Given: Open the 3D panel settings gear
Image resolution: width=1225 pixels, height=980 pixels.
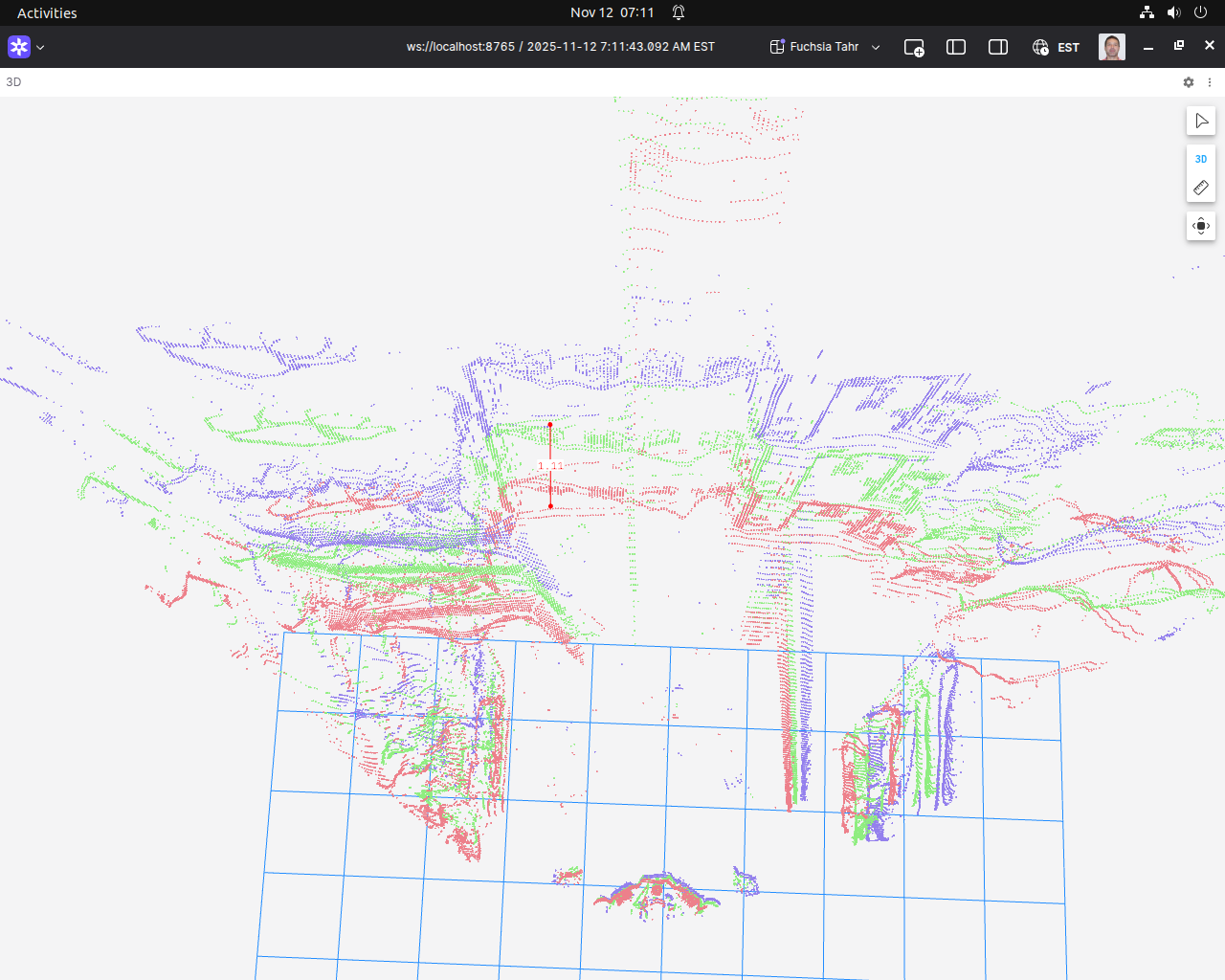Looking at the screenshot, I should click(x=1189, y=82).
